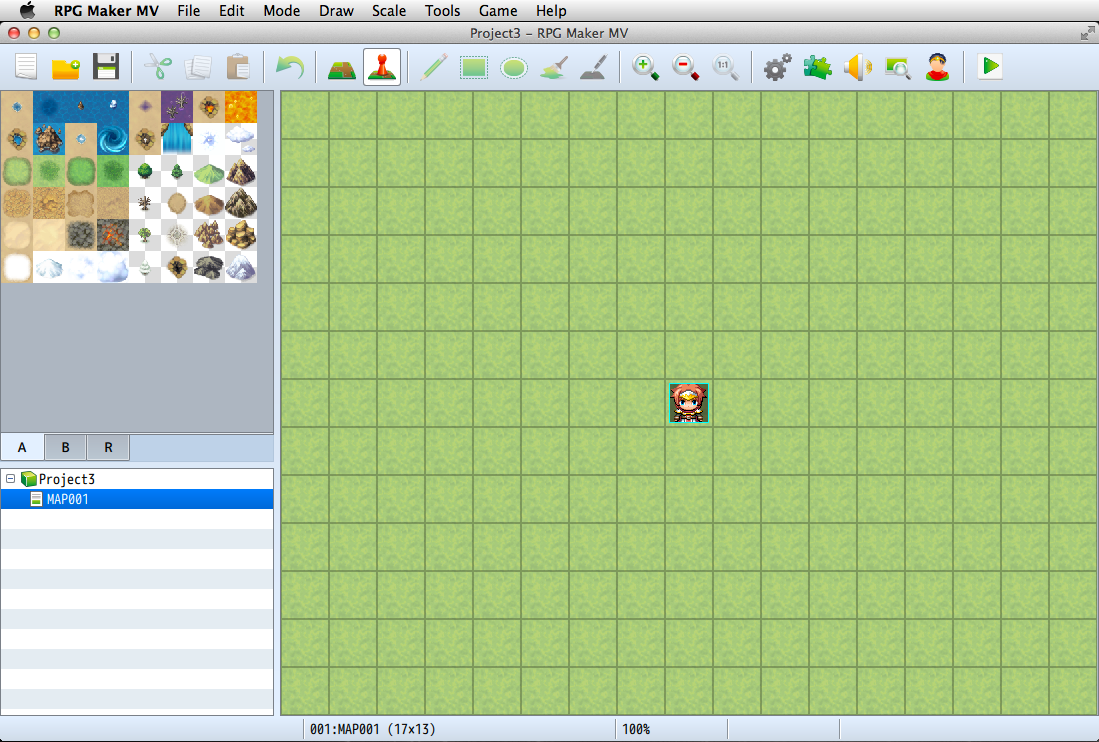
Task: Open Plugin Manager puzzle icon
Action: (x=817, y=68)
